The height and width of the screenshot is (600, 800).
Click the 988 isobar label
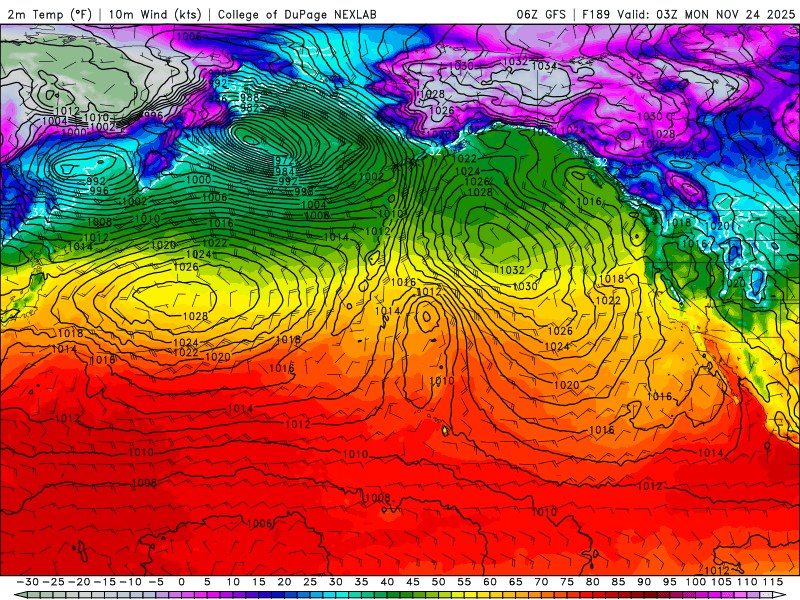249,97
